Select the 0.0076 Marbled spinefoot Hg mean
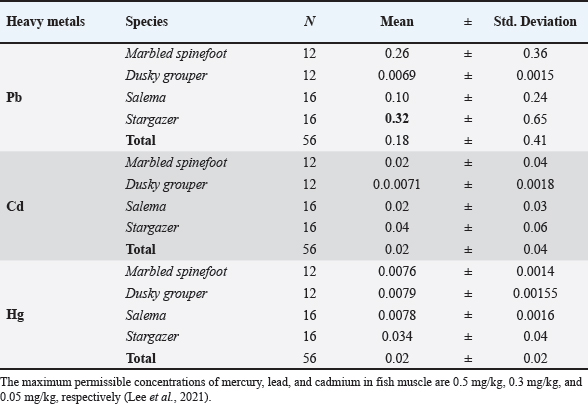Viewport: 588px width, 404px height. [397, 271]
